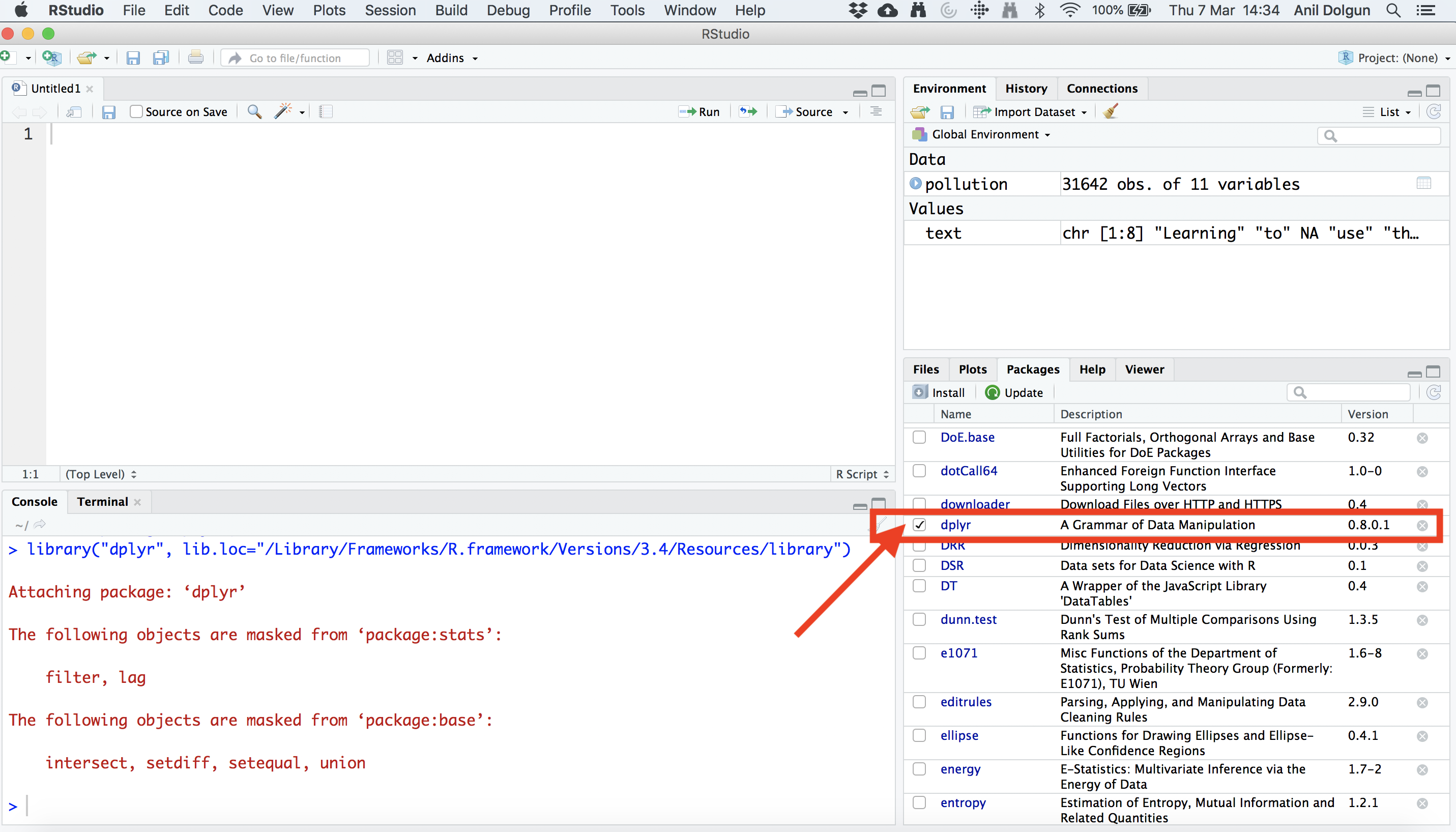Open macOS Notification Center icon
This screenshot has height=832, width=1456.
1426,10
